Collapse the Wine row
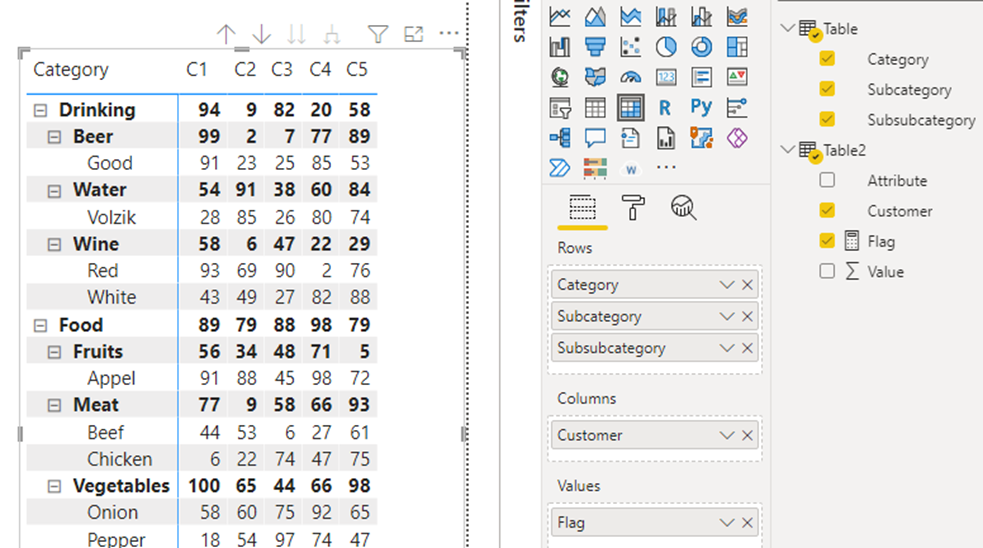The image size is (983, 548). coord(55,245)
